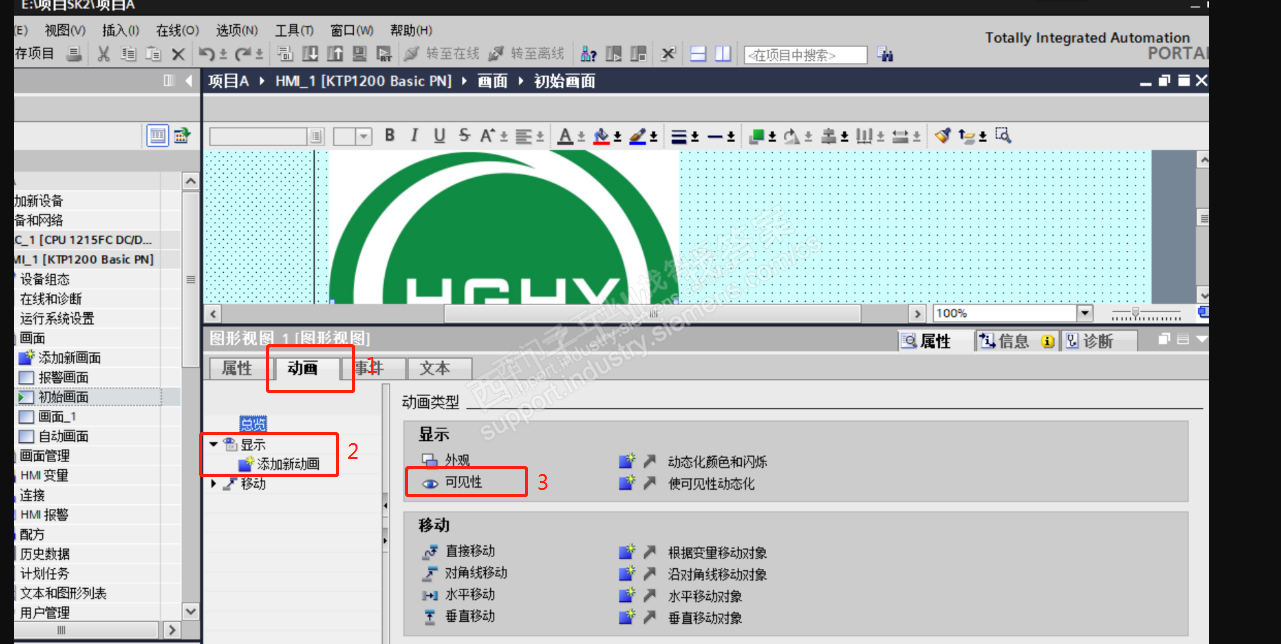The width and height of the screenshot is (1281, 644).
Task: Click 根据变量移动对象 link
Action: click(x=718, y=553)
